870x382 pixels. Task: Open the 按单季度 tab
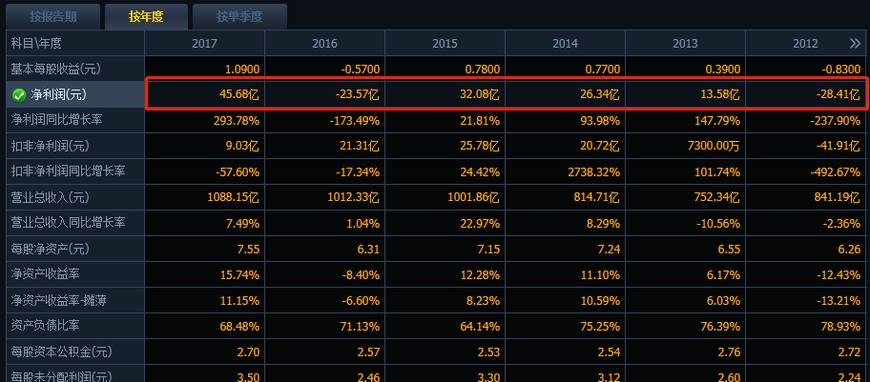click(x=239, y=17)
